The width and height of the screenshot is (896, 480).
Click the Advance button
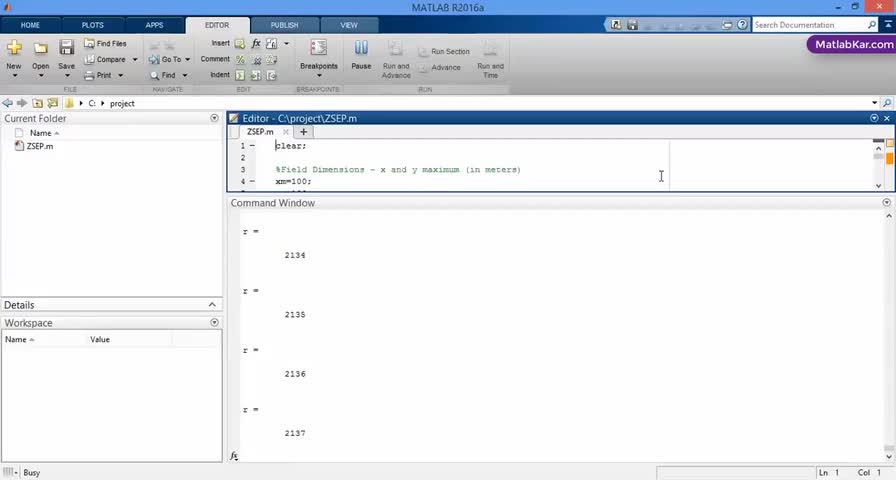pyautogui.click(x=439, y=67)
